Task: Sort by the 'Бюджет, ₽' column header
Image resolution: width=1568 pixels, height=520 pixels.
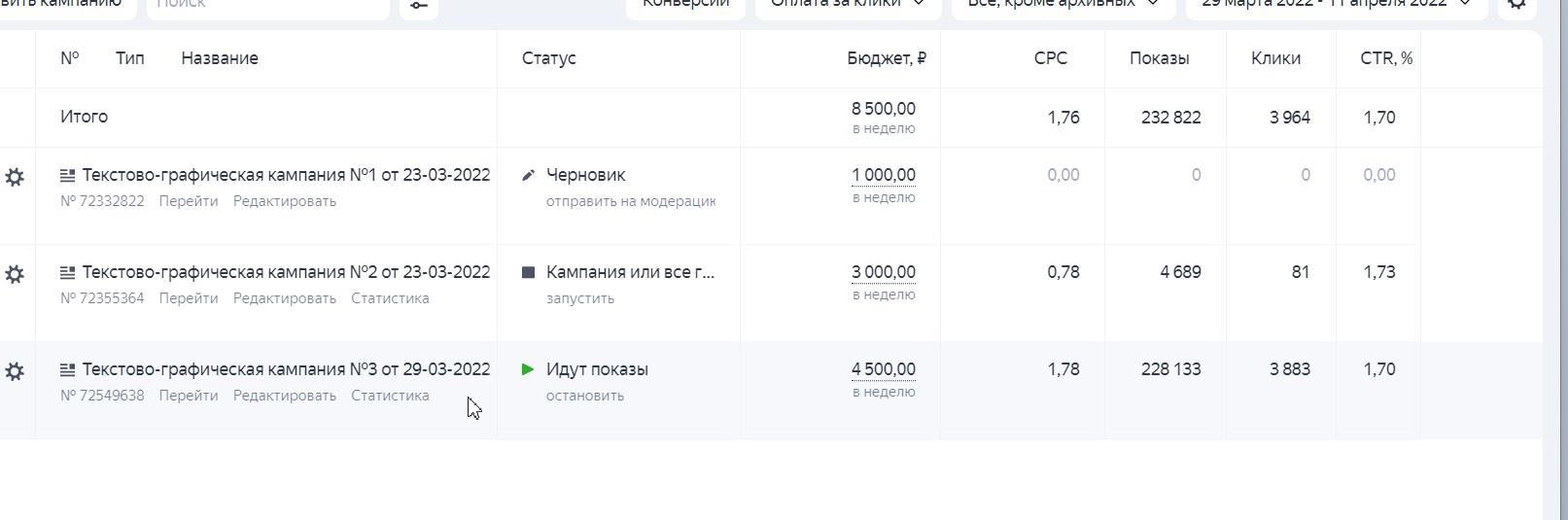Action: [x=886, y=58]
